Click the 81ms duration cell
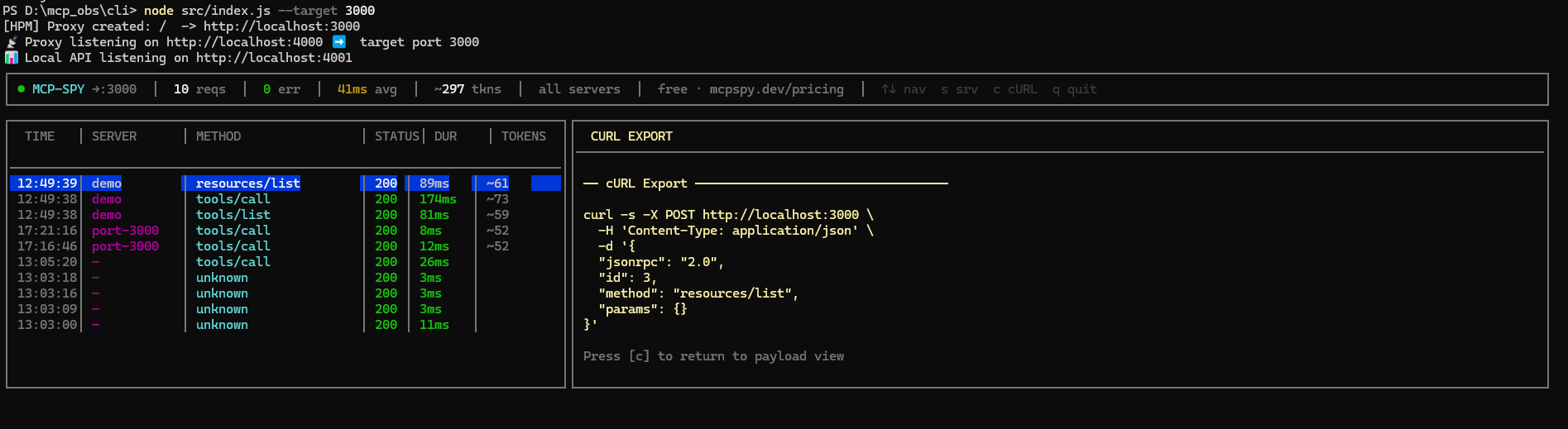Viewport: 1568px width, 429px height. click(434, 215)
